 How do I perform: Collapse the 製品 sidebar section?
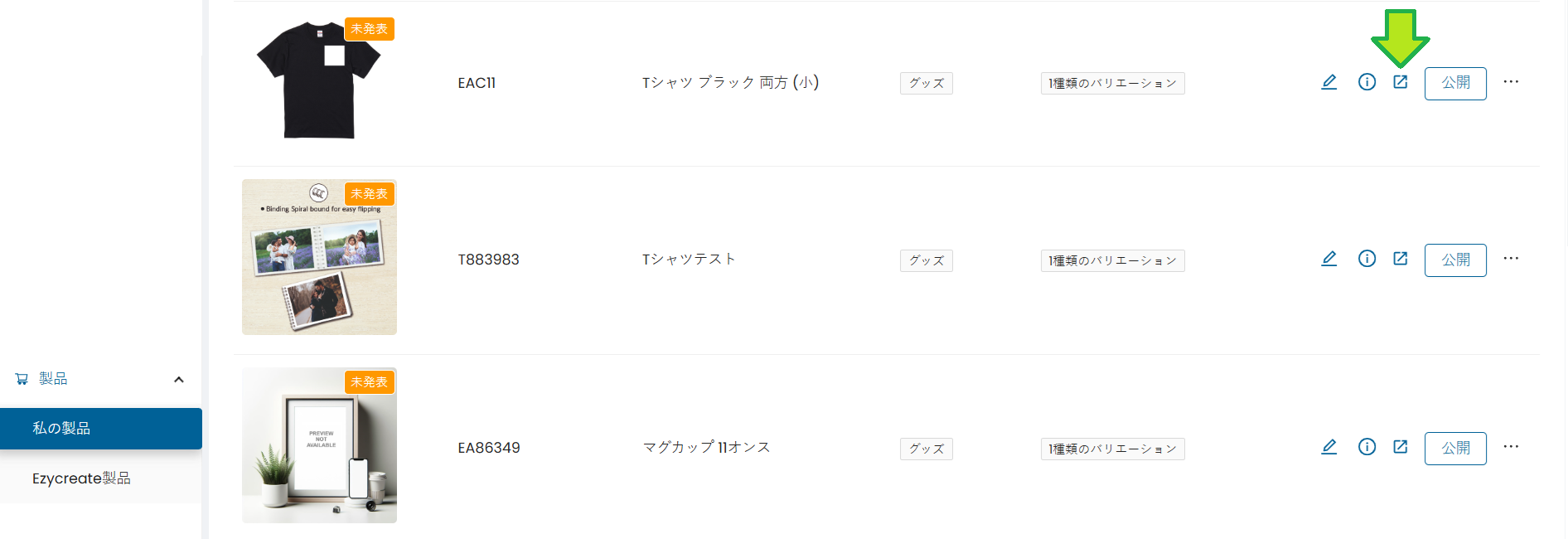(x=178, y=379)
